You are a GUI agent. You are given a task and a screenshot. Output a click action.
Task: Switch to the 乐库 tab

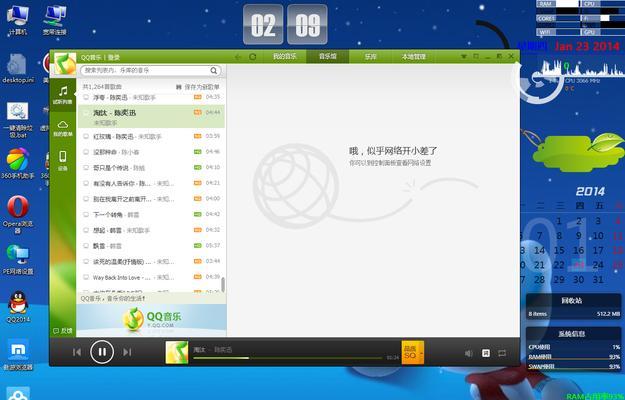(x=370, y=57)
